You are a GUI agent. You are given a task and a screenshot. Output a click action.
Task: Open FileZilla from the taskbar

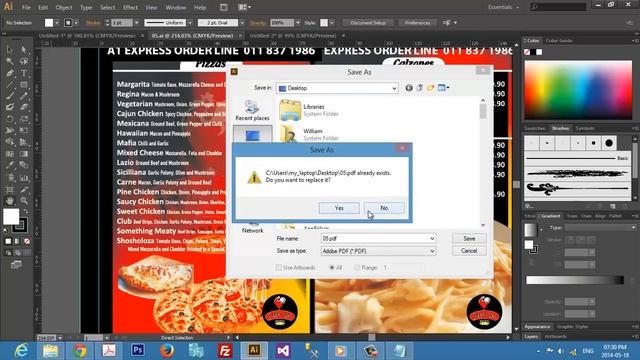pyautogui.click(x=225, y=350)
